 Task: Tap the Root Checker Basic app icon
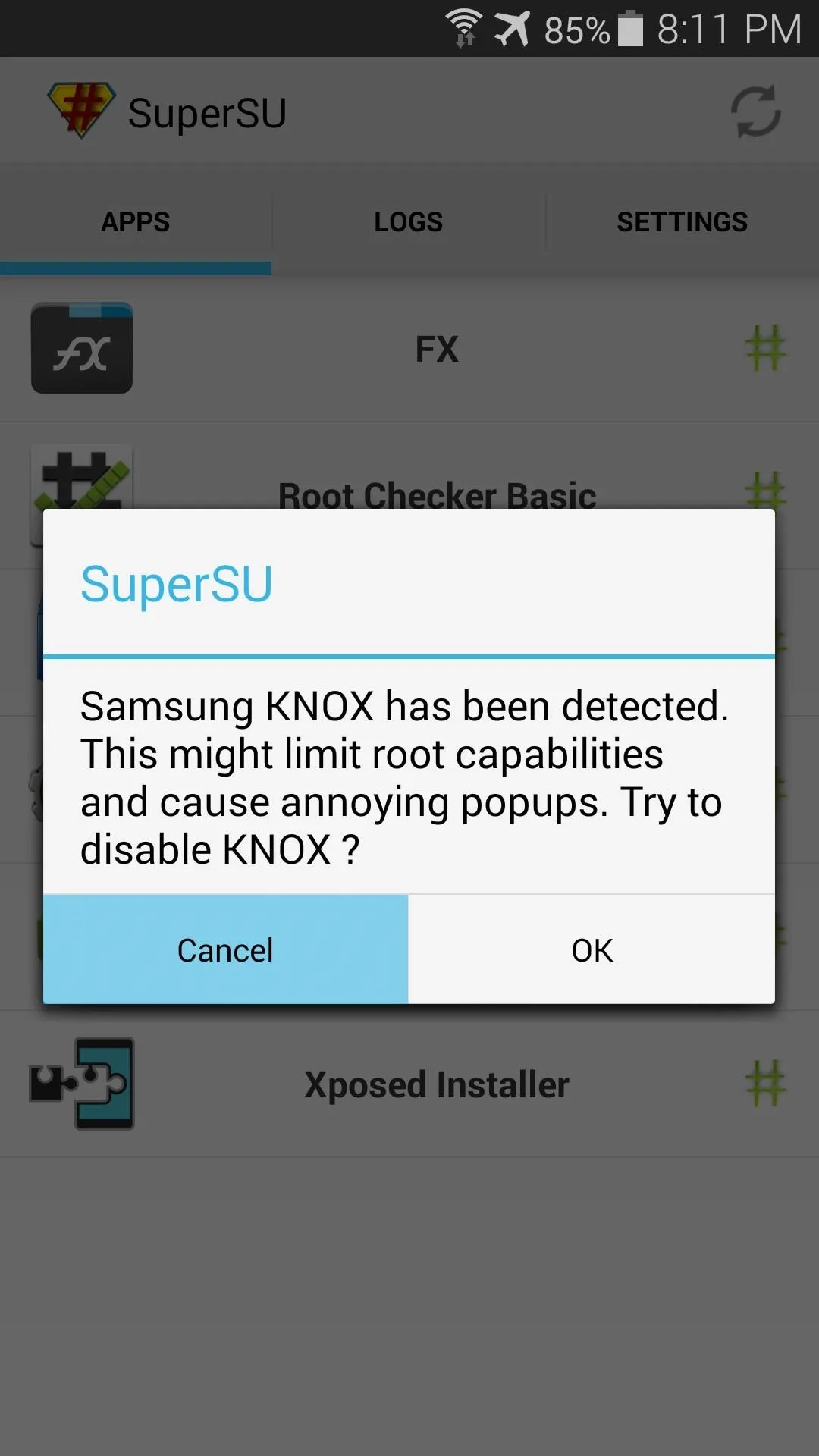(82, 478)
